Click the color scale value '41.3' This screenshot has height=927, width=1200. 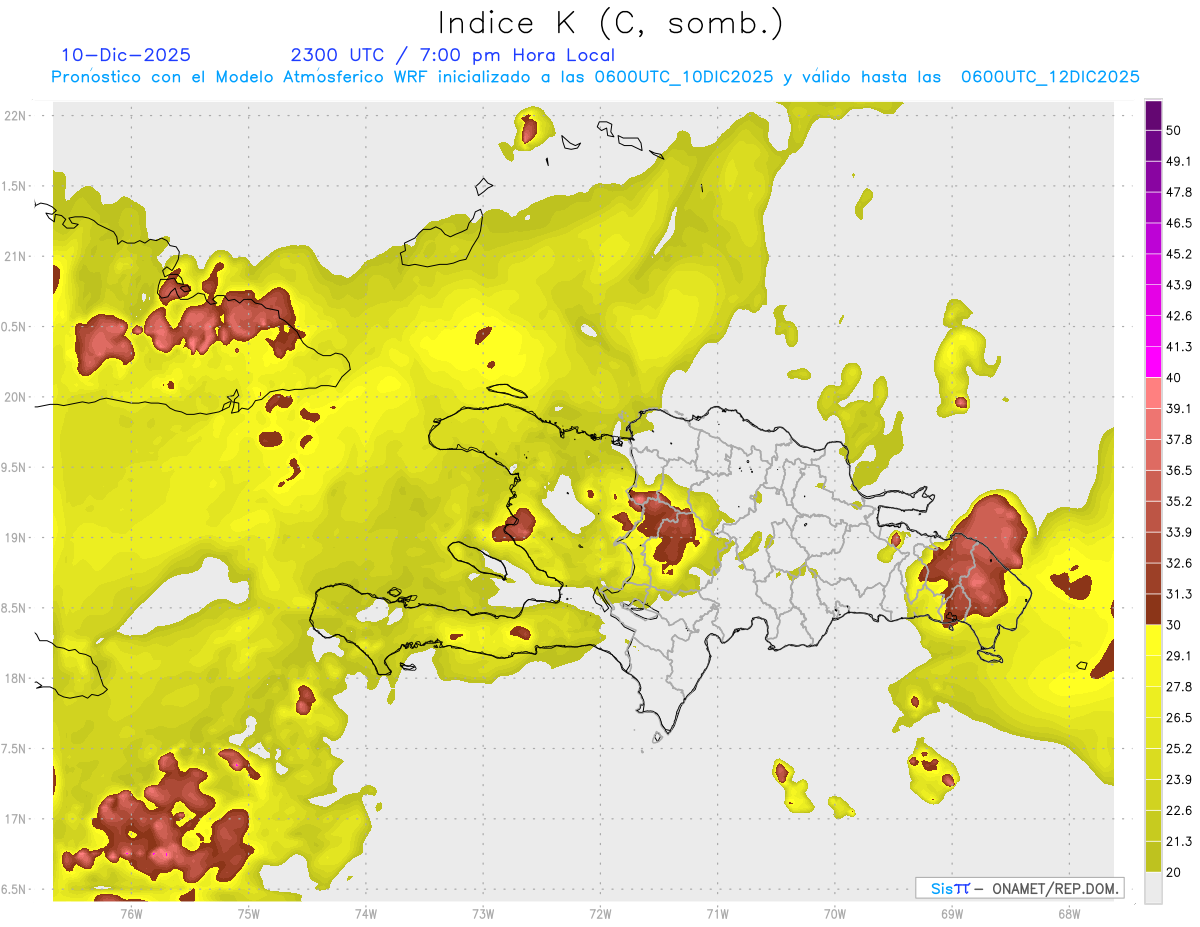1179,347
